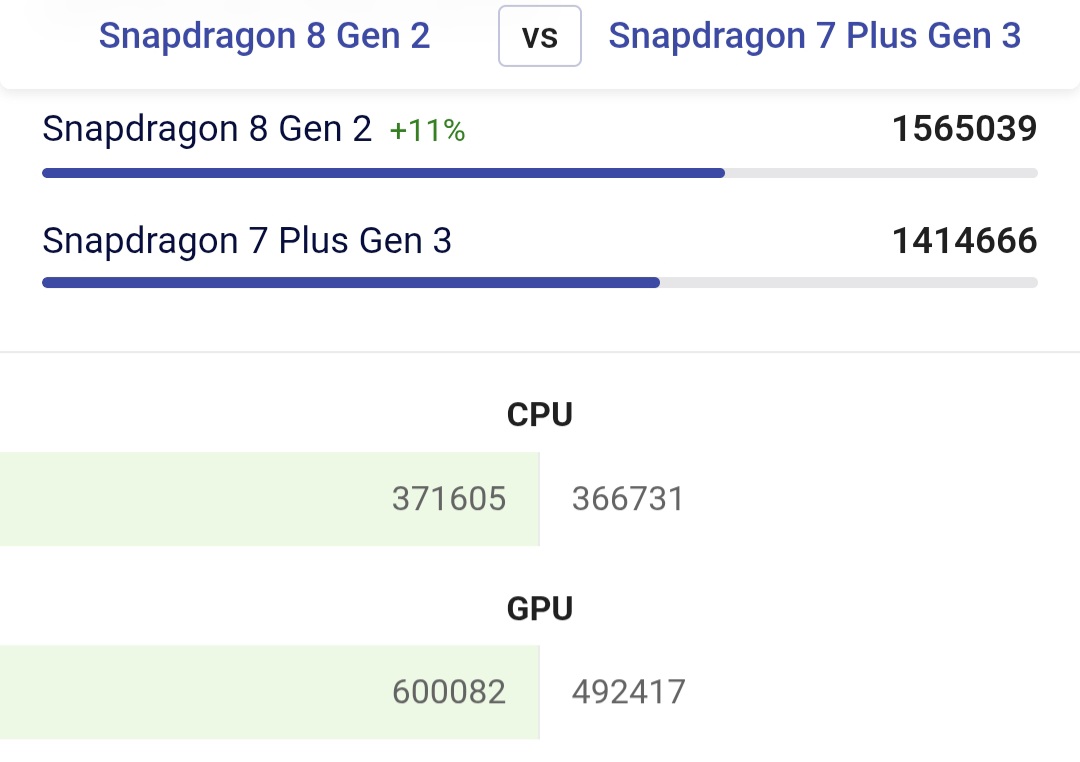1080x762 pixels.
Task: Click the divider line above the CPU section
Action: point(540,352)
